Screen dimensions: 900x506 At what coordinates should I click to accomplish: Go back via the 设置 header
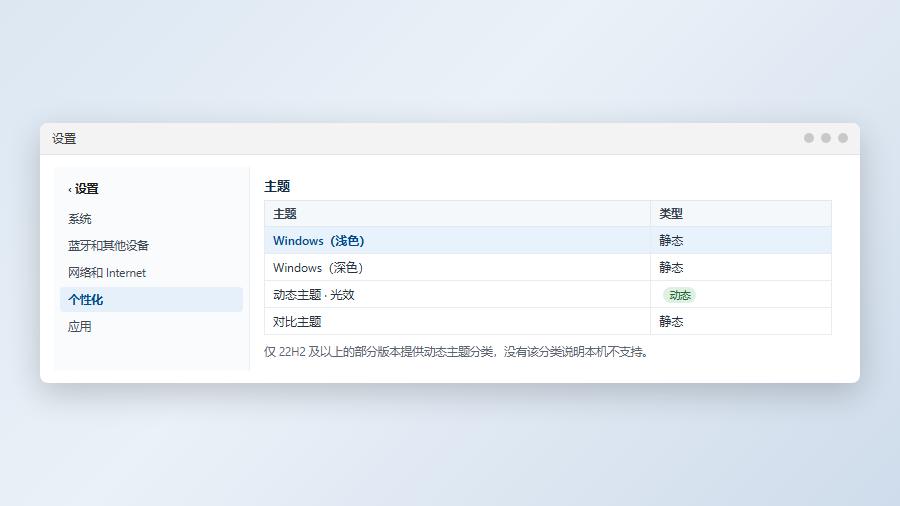click(84, 189)
